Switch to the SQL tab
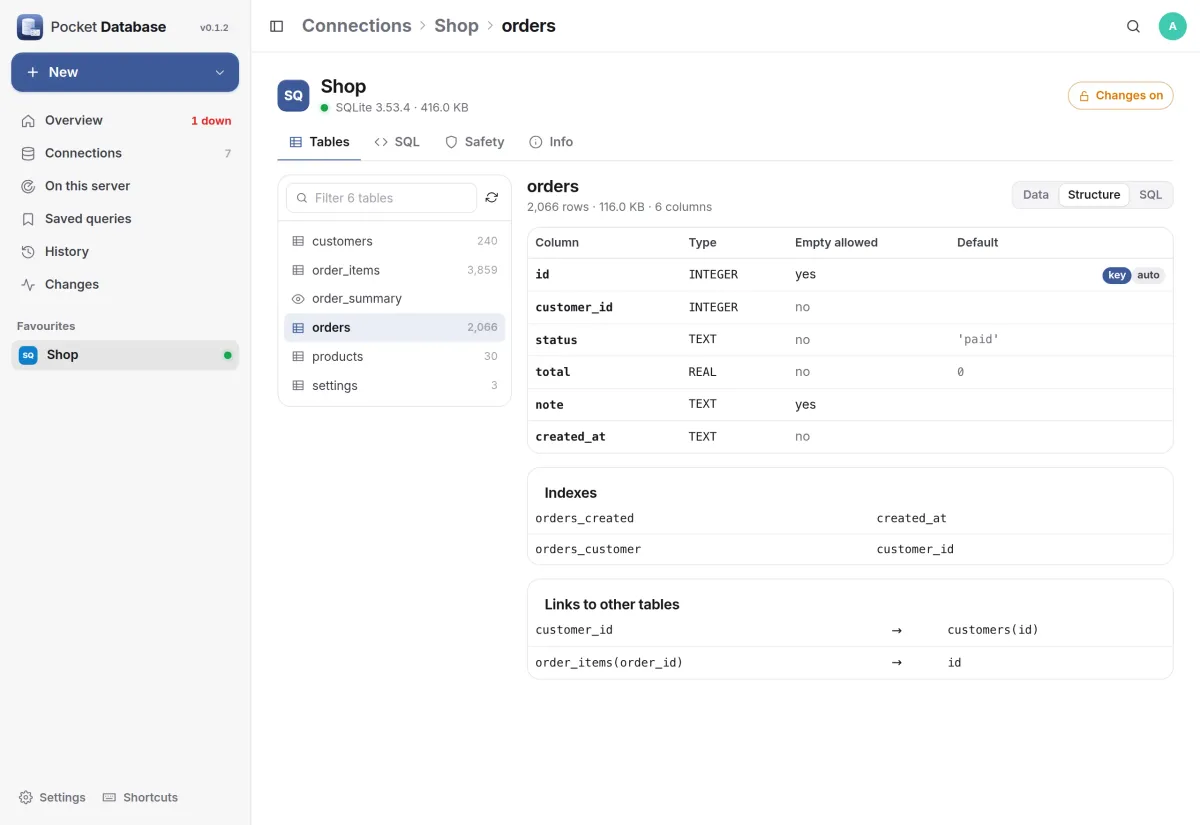The height and width of the screenshot is (825, 1200). point(397,142)
